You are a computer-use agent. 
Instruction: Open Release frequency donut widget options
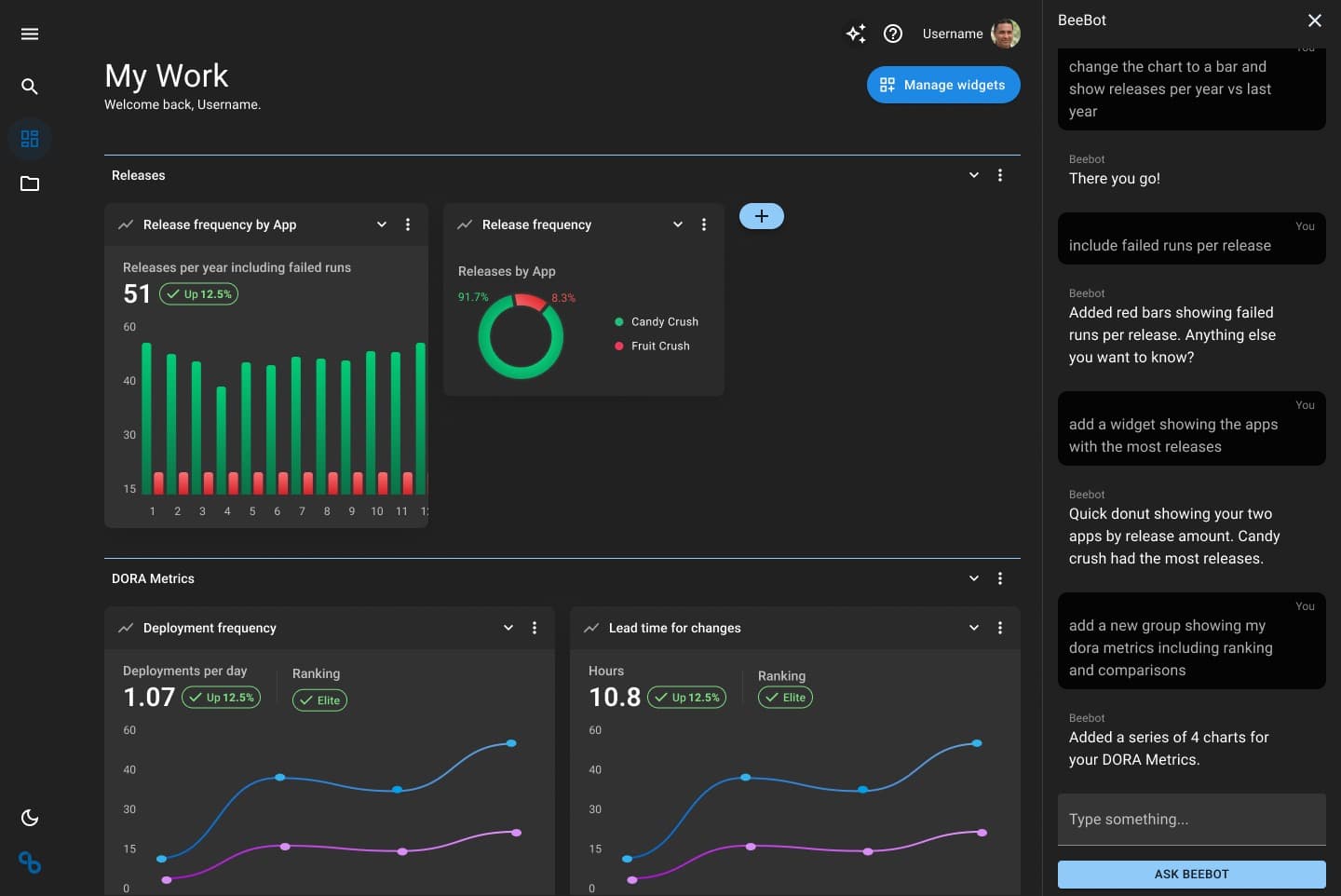point(704,224)
